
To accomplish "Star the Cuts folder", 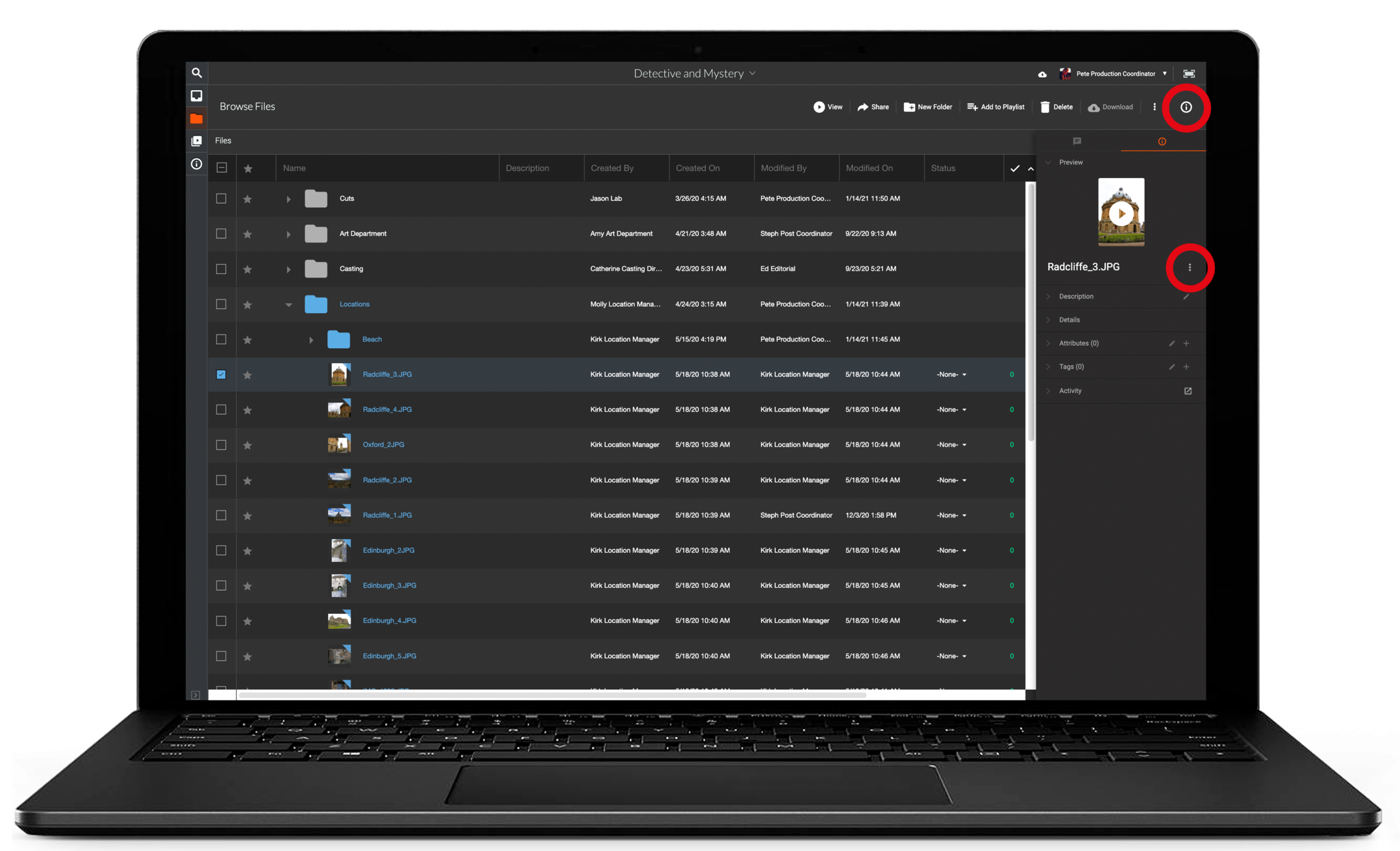I will [x=247, y=199].
